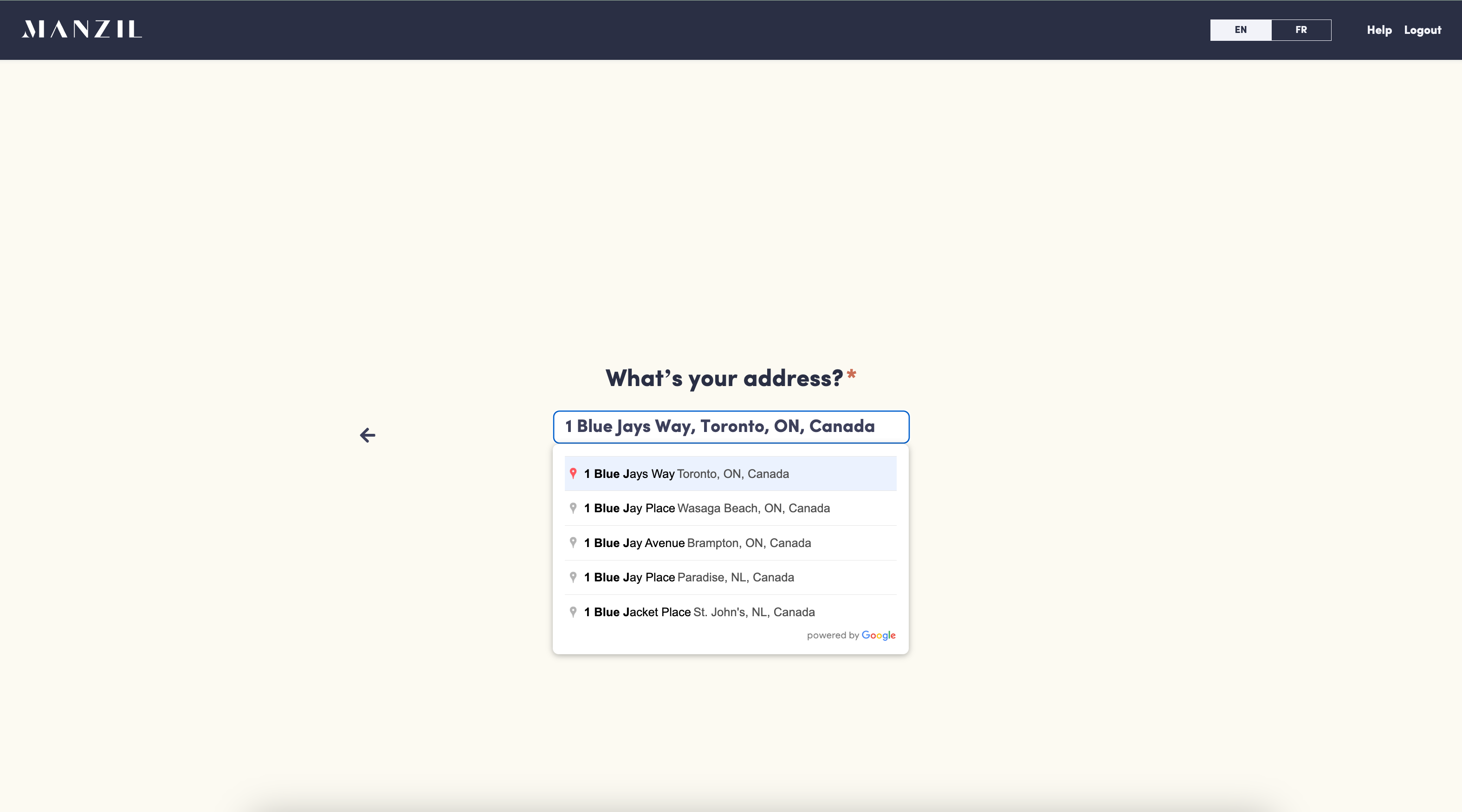Click pin icon next to St. John's suggestion
Image resolution: width=1462 pixels, height=812 pixels.
click(x=573, y=612)
